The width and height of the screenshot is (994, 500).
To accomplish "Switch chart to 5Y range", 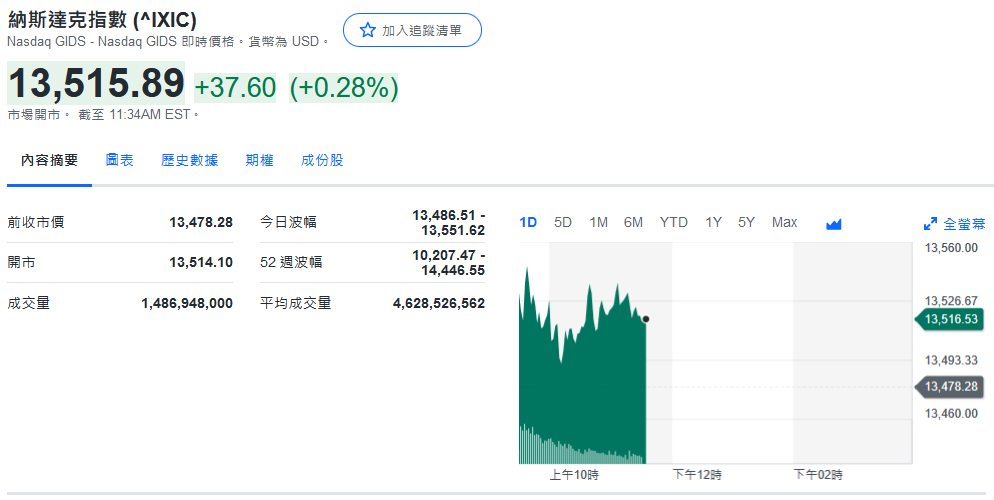I will [x=746, y=222].
